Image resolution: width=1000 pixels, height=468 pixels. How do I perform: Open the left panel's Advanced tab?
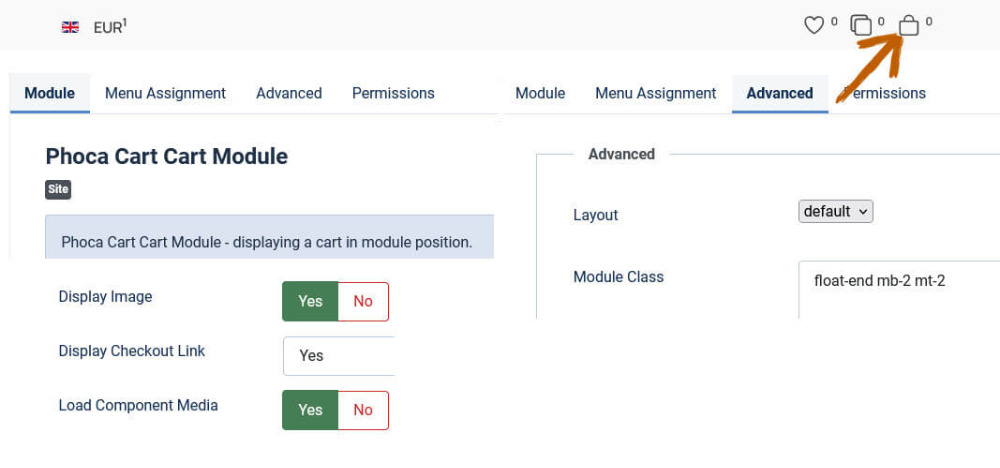pyautogui.click(x=289, y=93)
